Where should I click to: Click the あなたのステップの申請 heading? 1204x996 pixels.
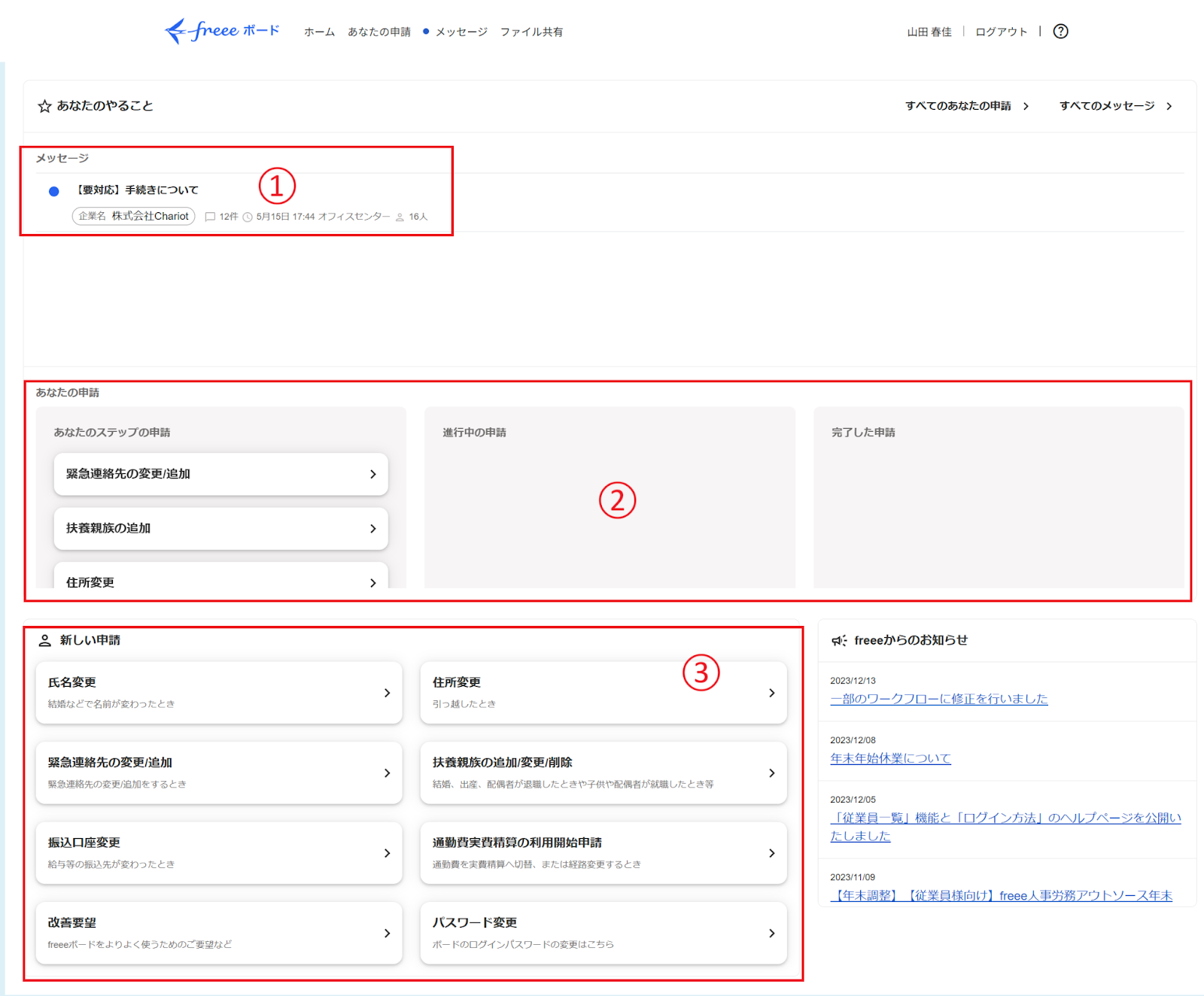(x=111, y=433)
